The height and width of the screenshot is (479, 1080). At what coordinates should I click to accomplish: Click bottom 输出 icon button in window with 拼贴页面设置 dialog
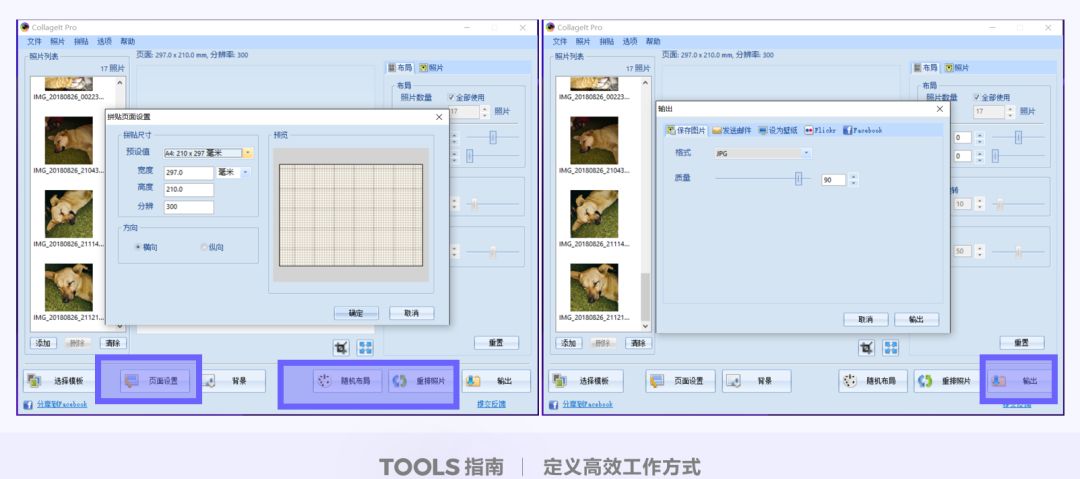coord(496,381)
